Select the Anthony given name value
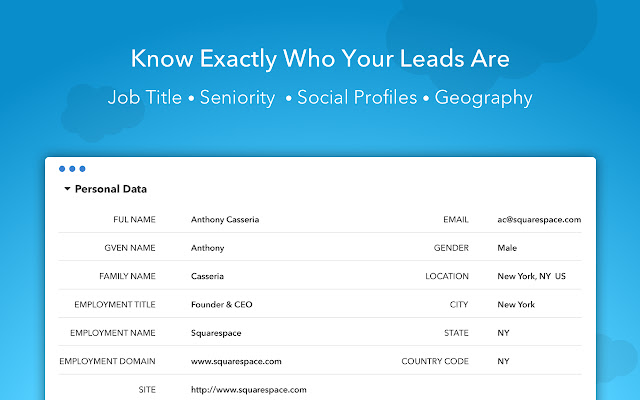The image size is (640, 400). pyautogui.click(x=207, y=248)
